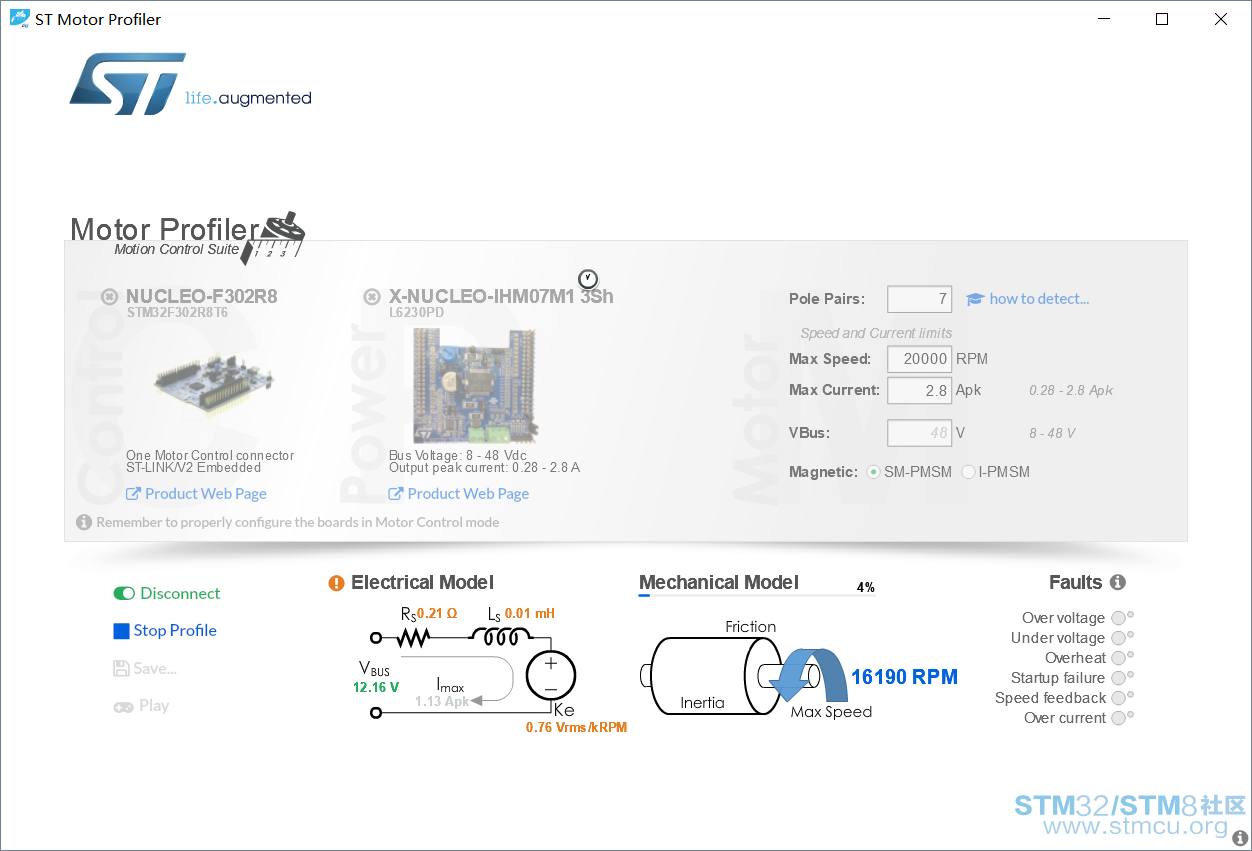Click the info icon in bottom-right corner

[x=1240, y=838]
